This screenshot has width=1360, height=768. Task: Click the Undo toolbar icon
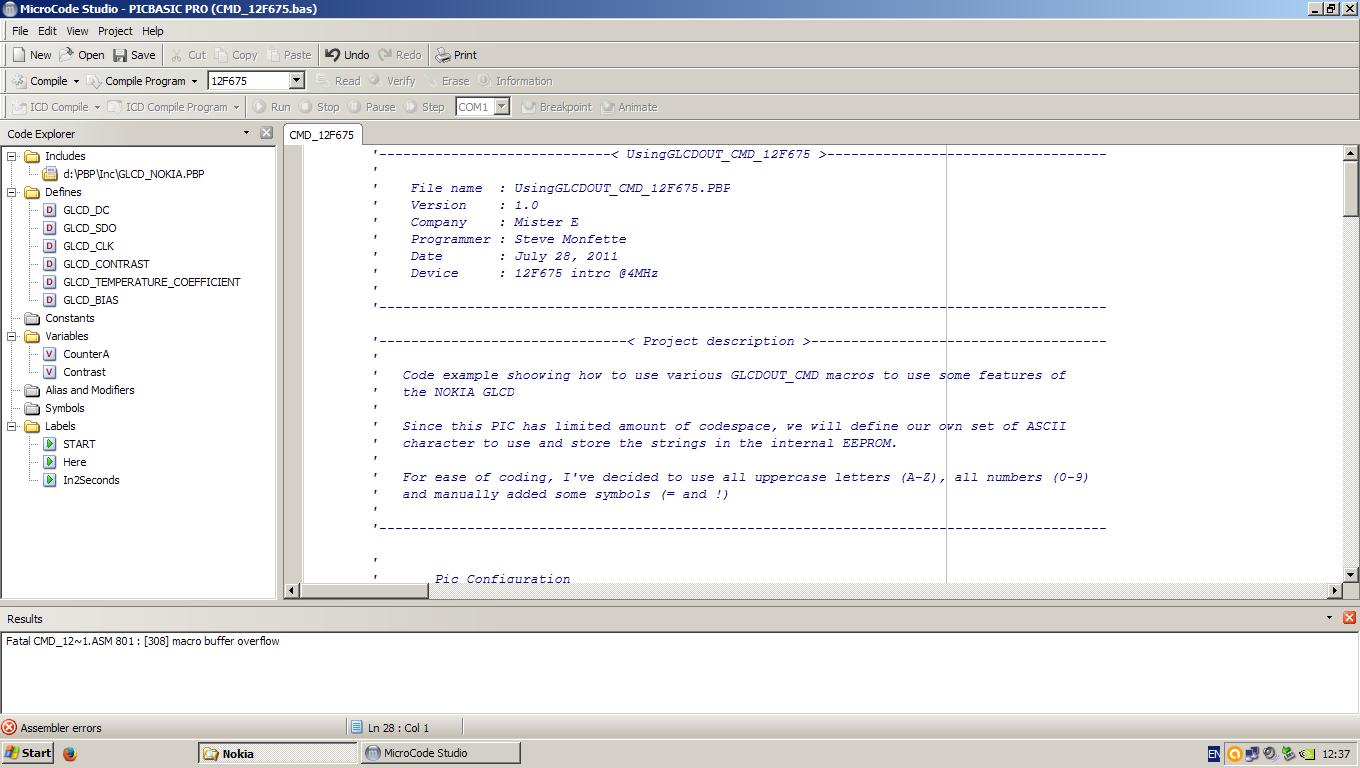[x=333, y=55]
